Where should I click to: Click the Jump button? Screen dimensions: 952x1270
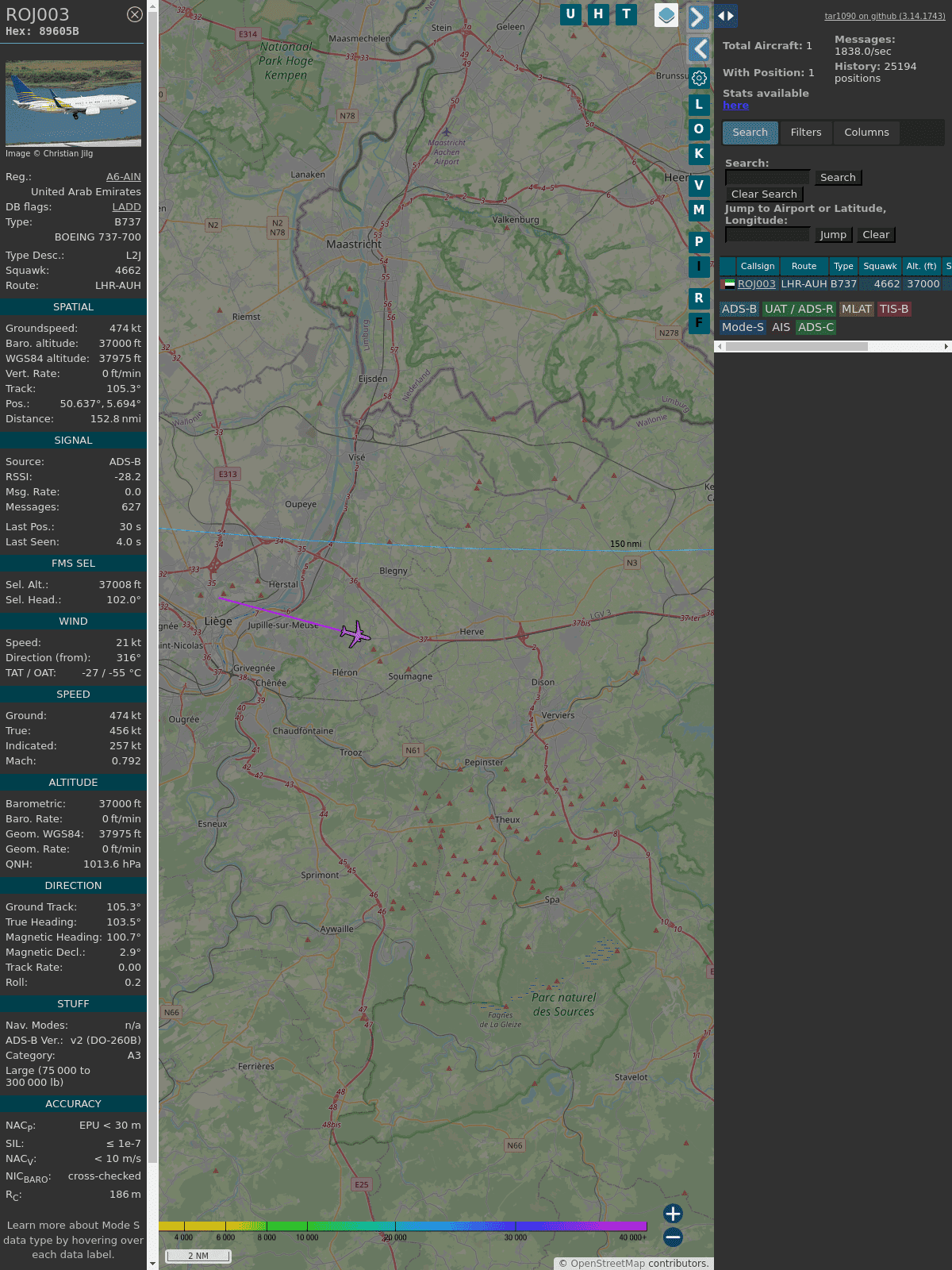pos(833,235)
